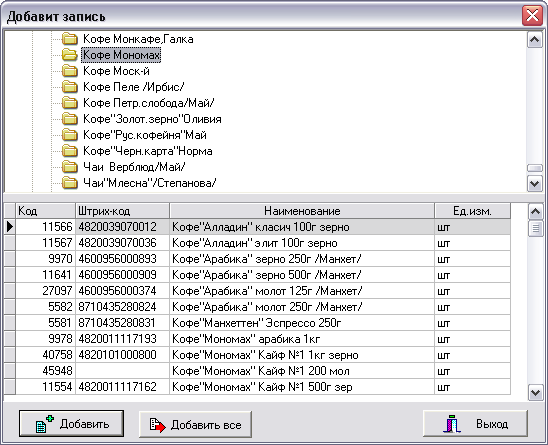Select the Кофе"Золот.зерно"Оливия folder entry
Viewport: 548px width, 445px height.
pos(152,119)
